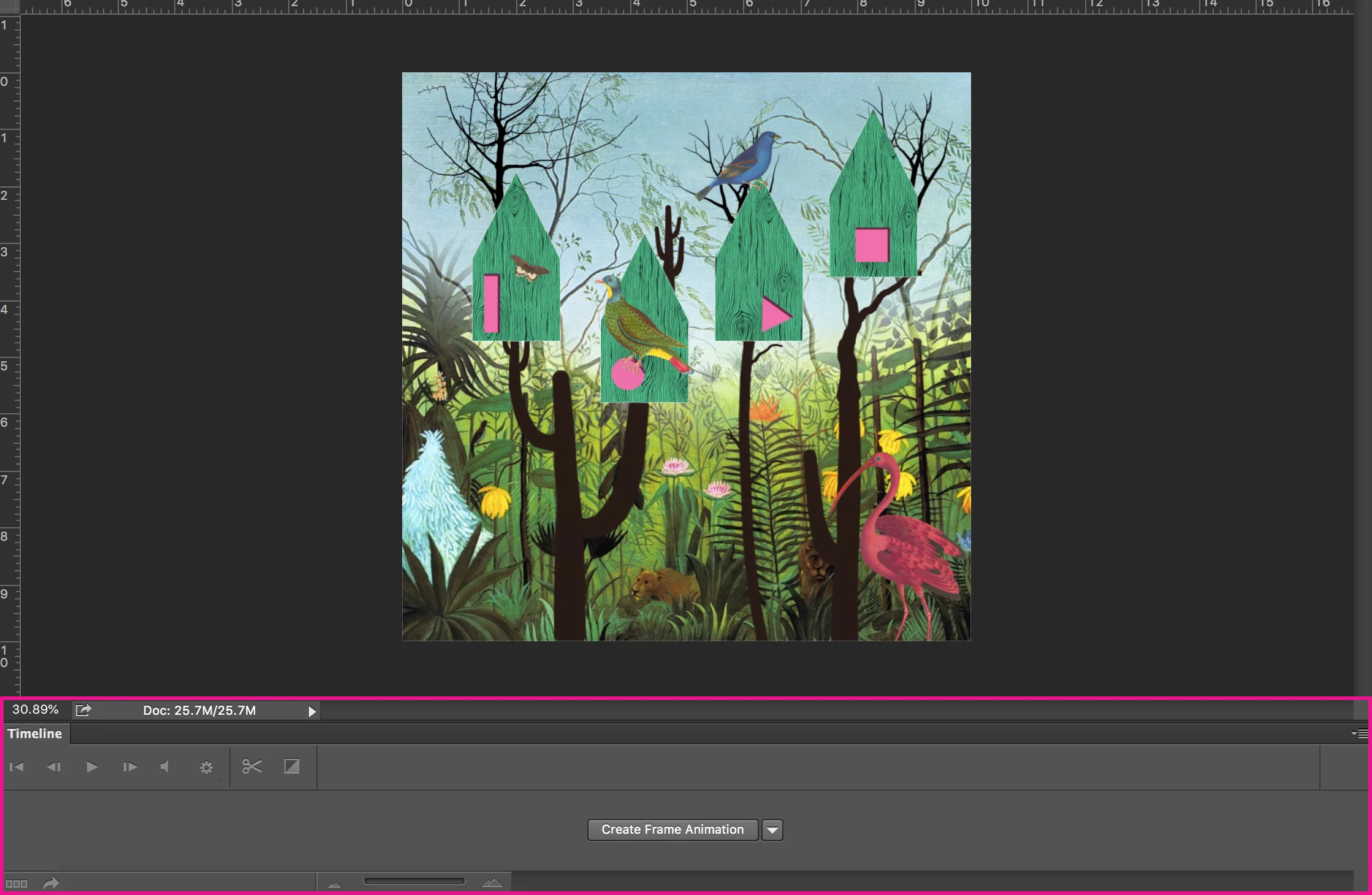Viewport: 1372px width, 895px height.
Task: Choose the transition icon beside scissors
Action: pos(292,766)
